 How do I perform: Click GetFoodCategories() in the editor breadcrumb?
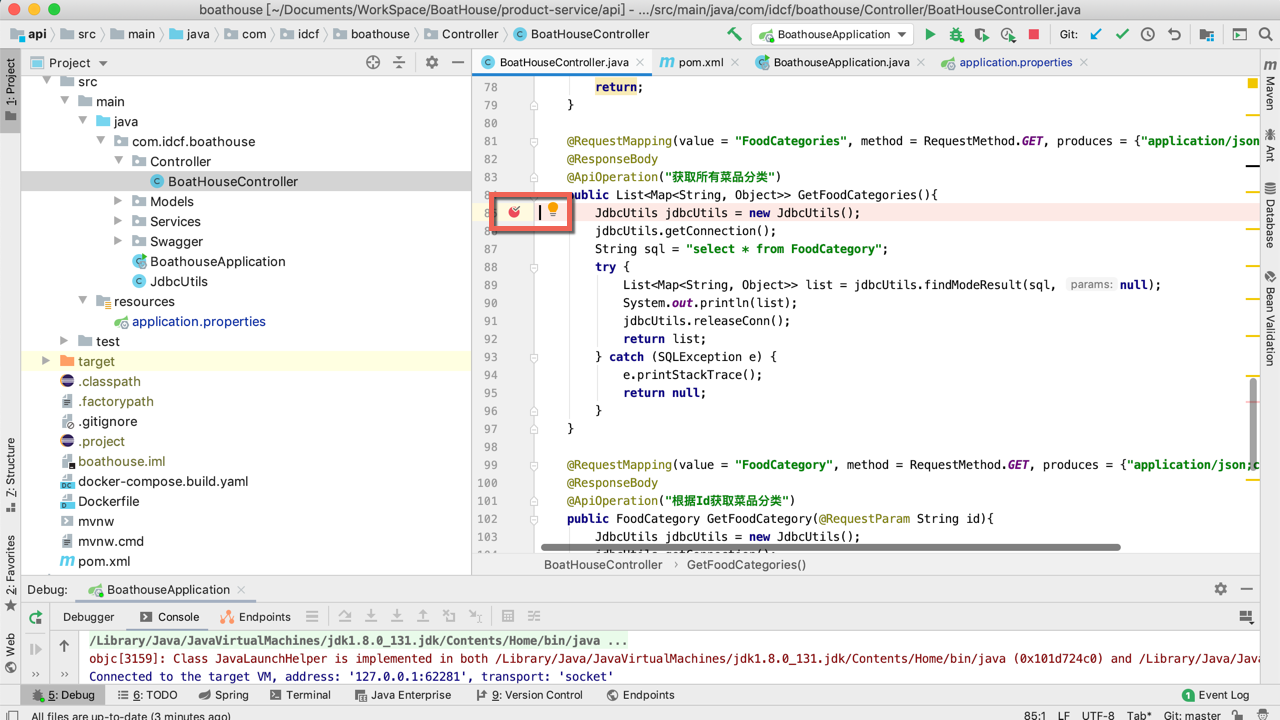[746, 565]
